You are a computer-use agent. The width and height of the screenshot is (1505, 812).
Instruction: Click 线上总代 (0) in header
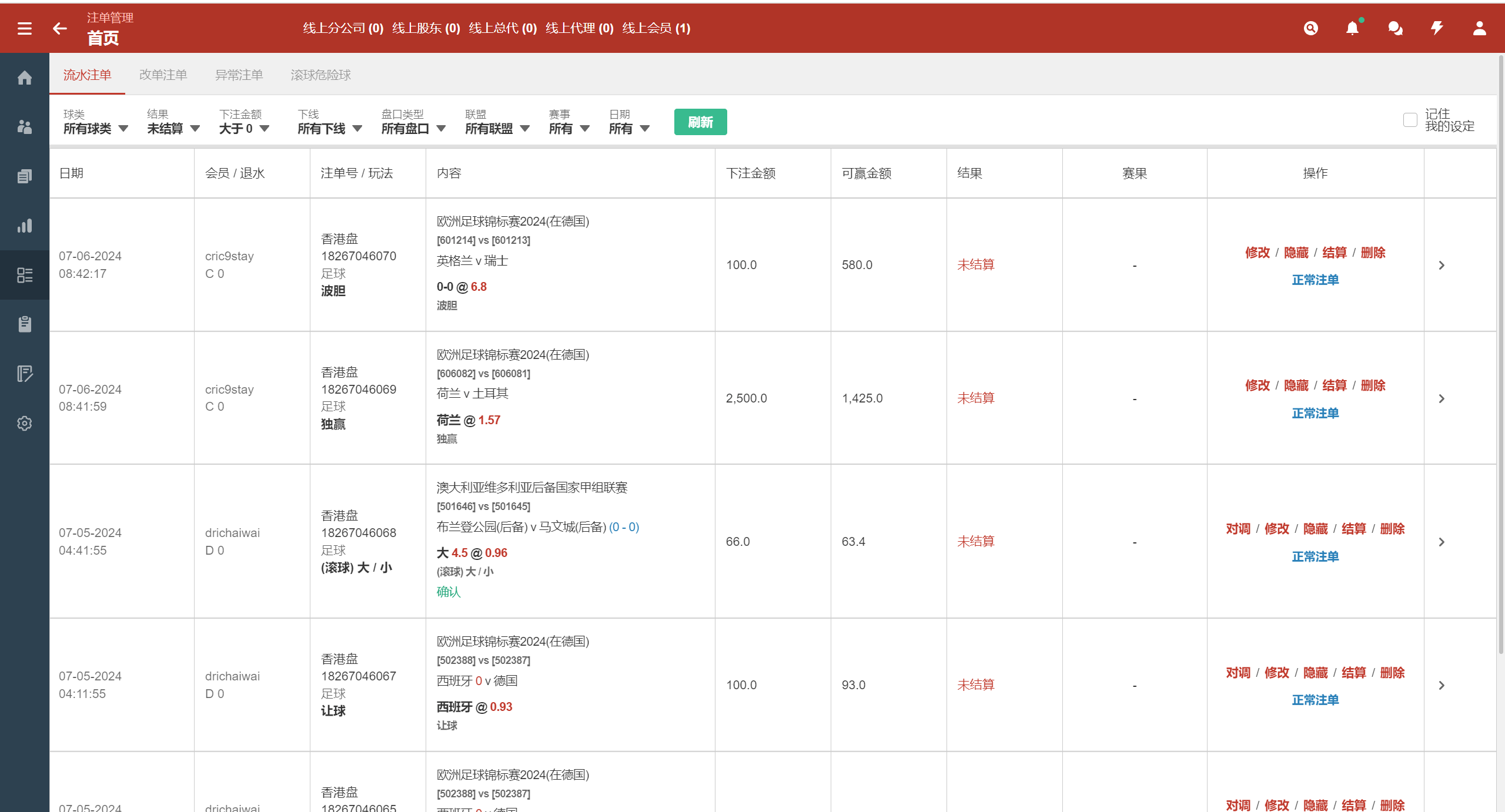point(503,28)
